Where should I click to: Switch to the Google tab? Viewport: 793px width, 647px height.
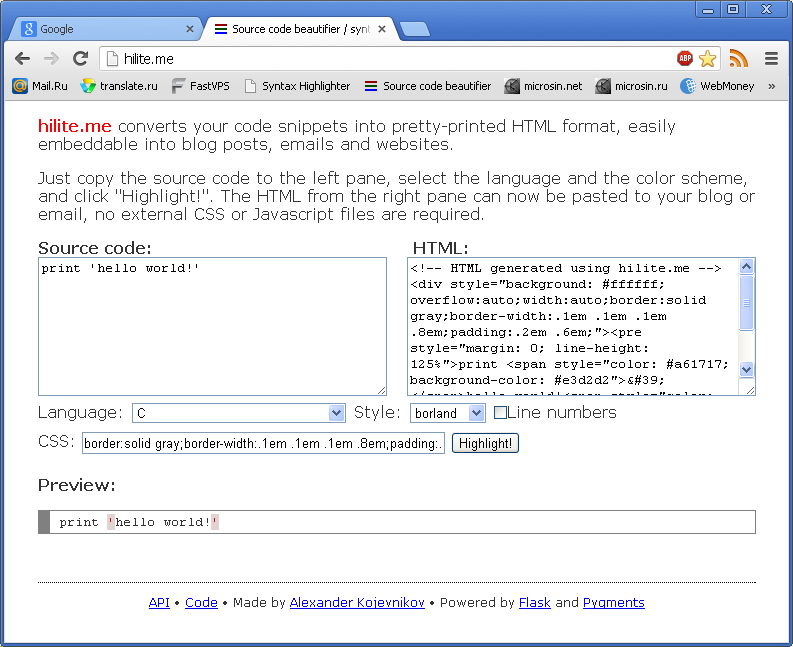(x=104, y=29)
